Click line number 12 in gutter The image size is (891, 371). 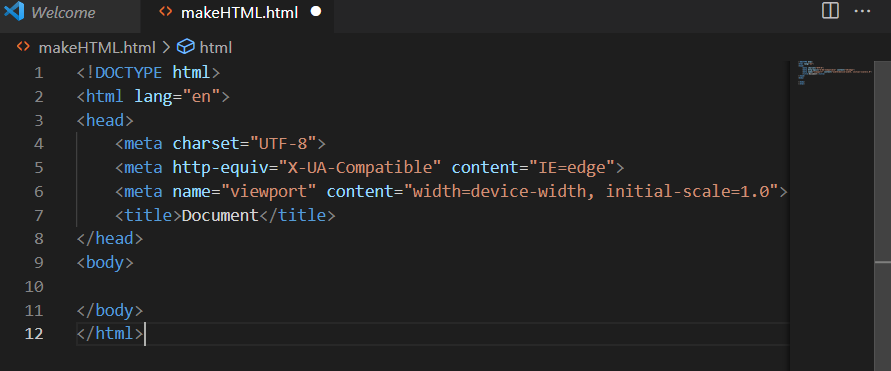pyautogui.click(x=34, y=334)
